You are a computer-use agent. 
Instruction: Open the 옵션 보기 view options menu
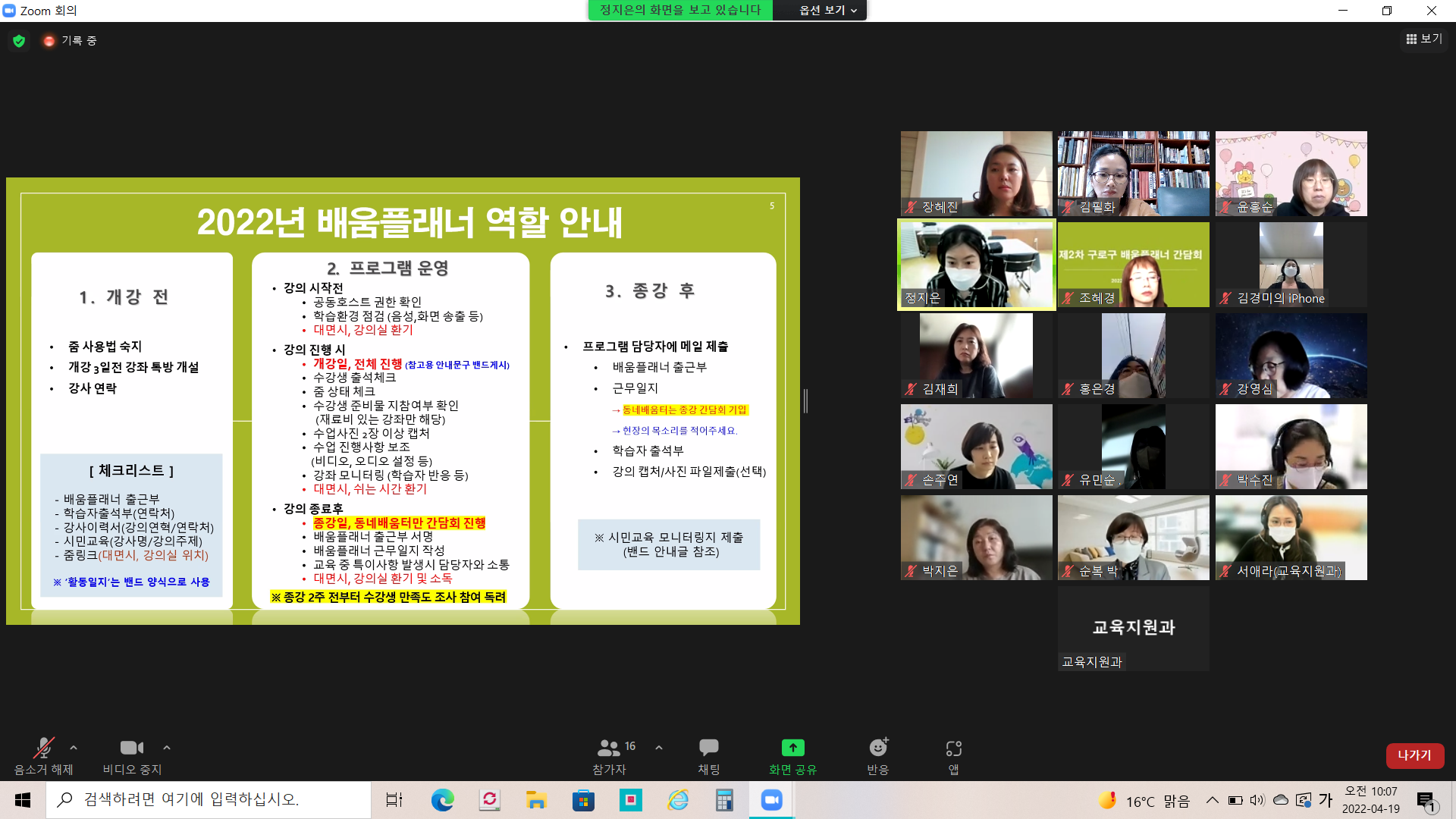827,10
